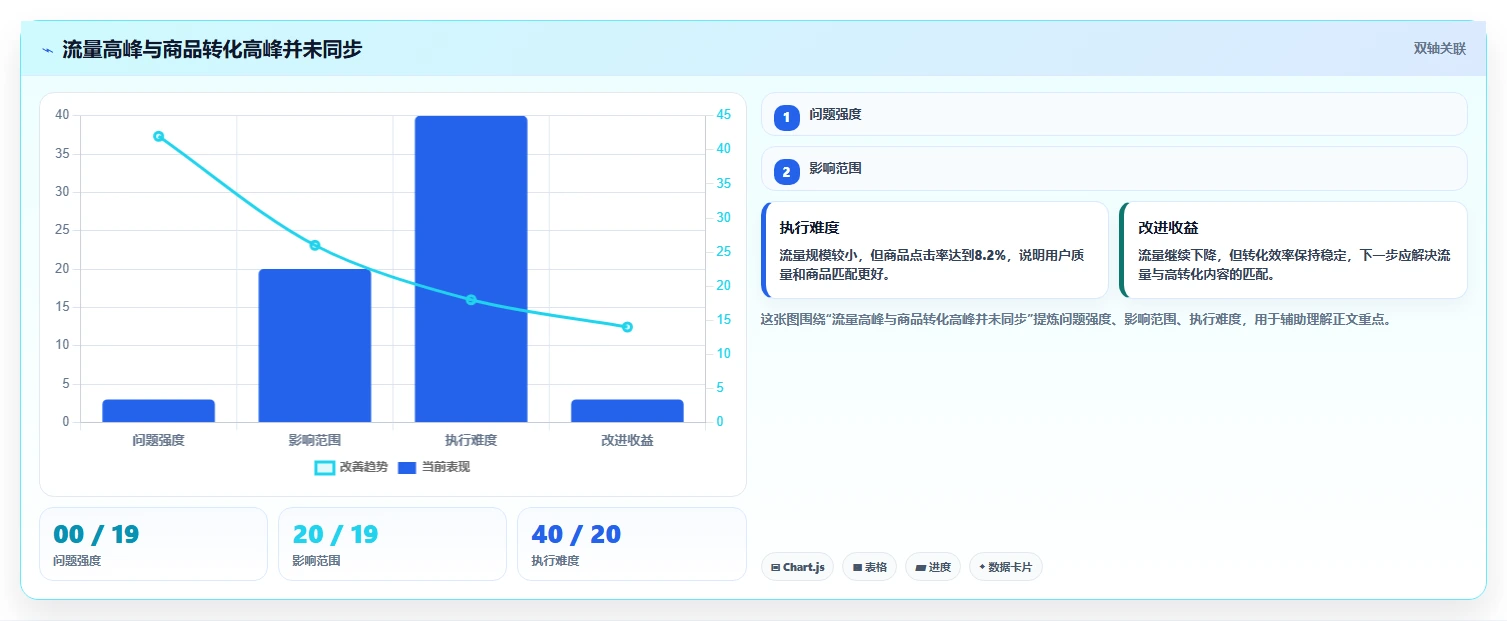Image resolution: width=1507 pixels, height=621 pixels.
Task: Click the trend line point above 改进收益
Action: click(627, 327)
